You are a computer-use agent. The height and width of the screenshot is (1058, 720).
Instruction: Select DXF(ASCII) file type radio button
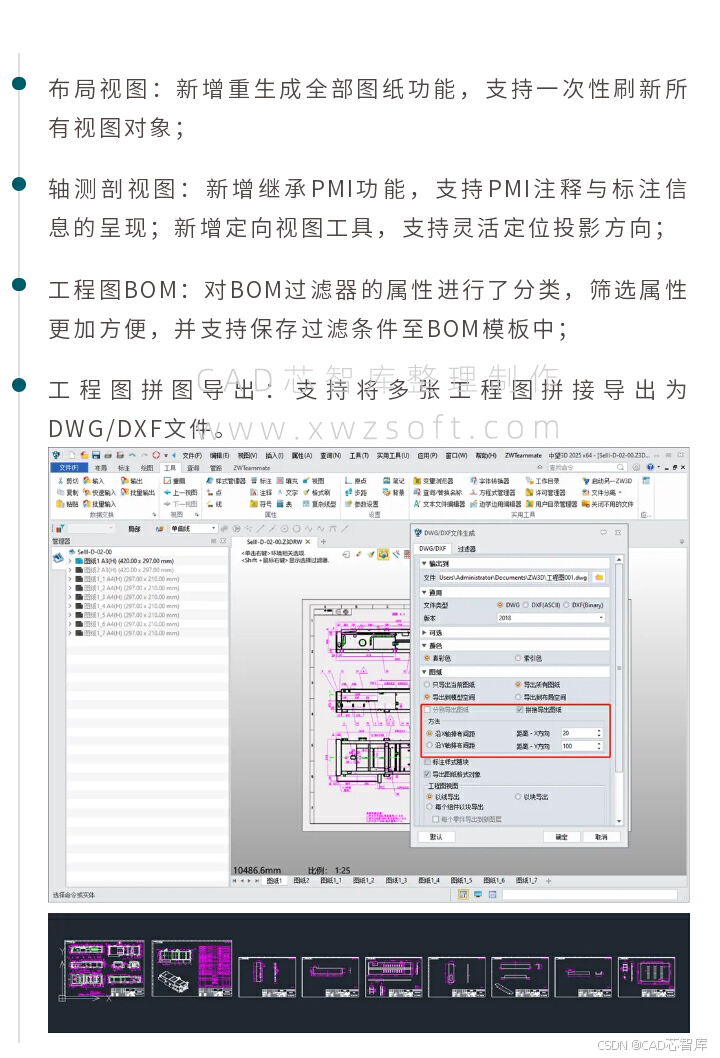[526, 605]
